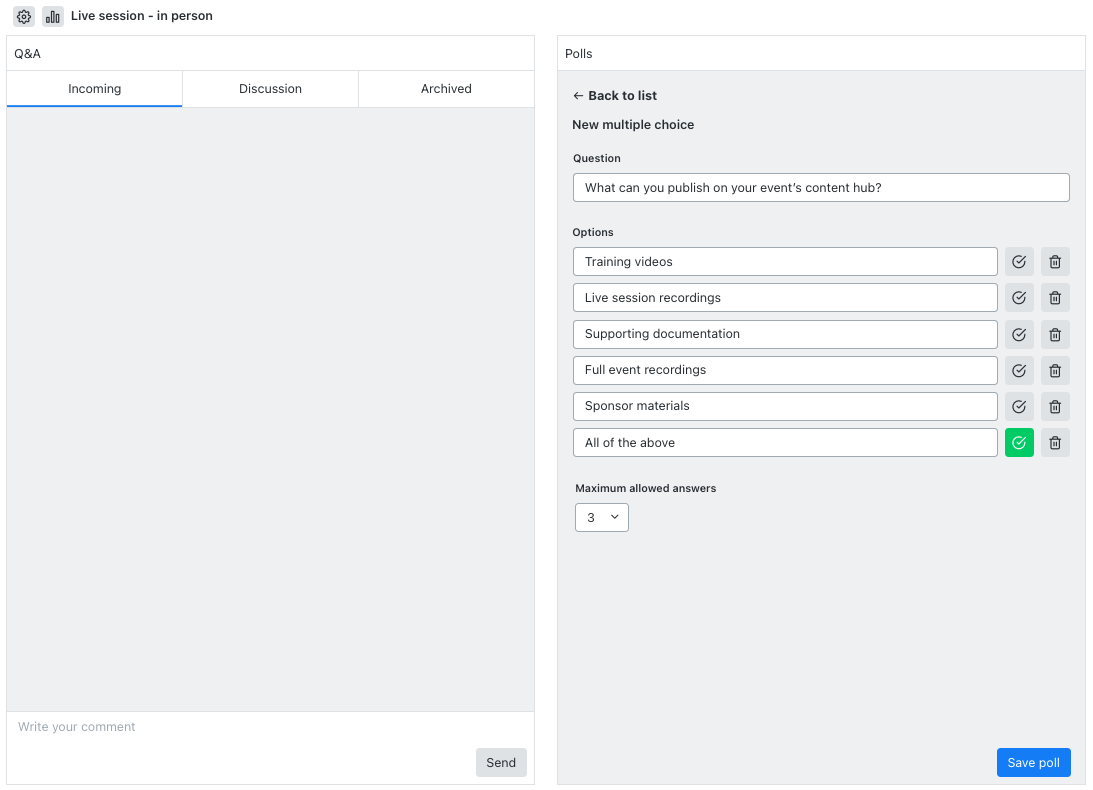1093x790 pixels.
Task: Save the multiple choice poll
Action: pyautogui.click(x=1033, y=762)
